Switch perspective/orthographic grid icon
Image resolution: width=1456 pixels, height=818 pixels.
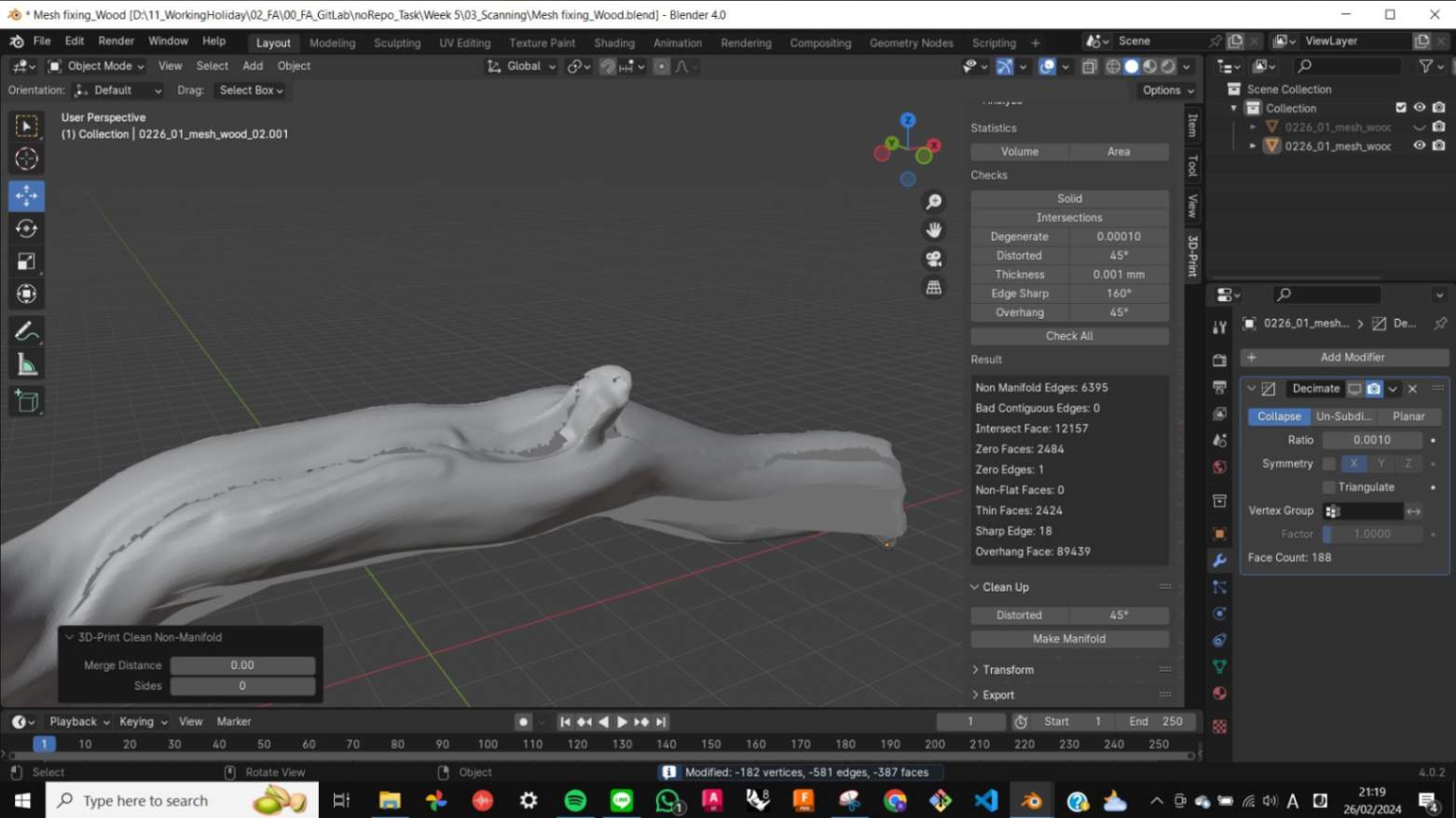coord(933,288)
